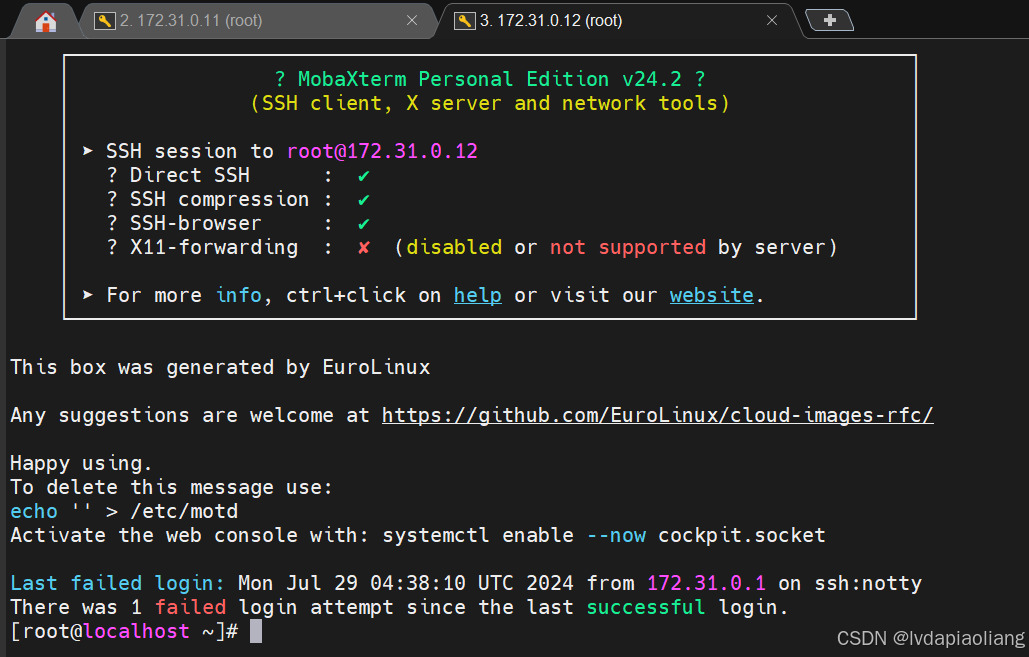Viewport: 1029px width, 657px height.
Task: Open the Home tab house icon
Action: click(45, 21)
